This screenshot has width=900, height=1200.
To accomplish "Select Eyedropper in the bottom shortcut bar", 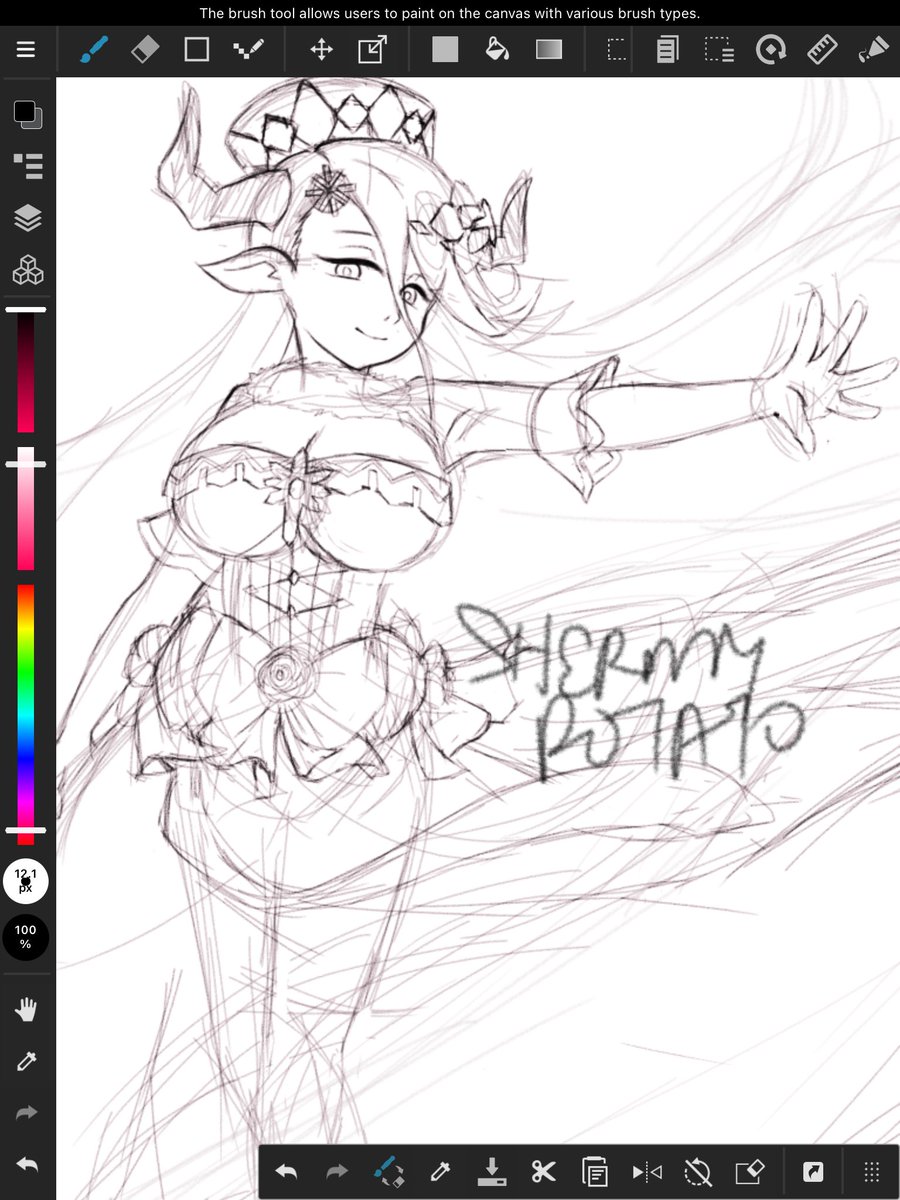I will [440, 1171].
